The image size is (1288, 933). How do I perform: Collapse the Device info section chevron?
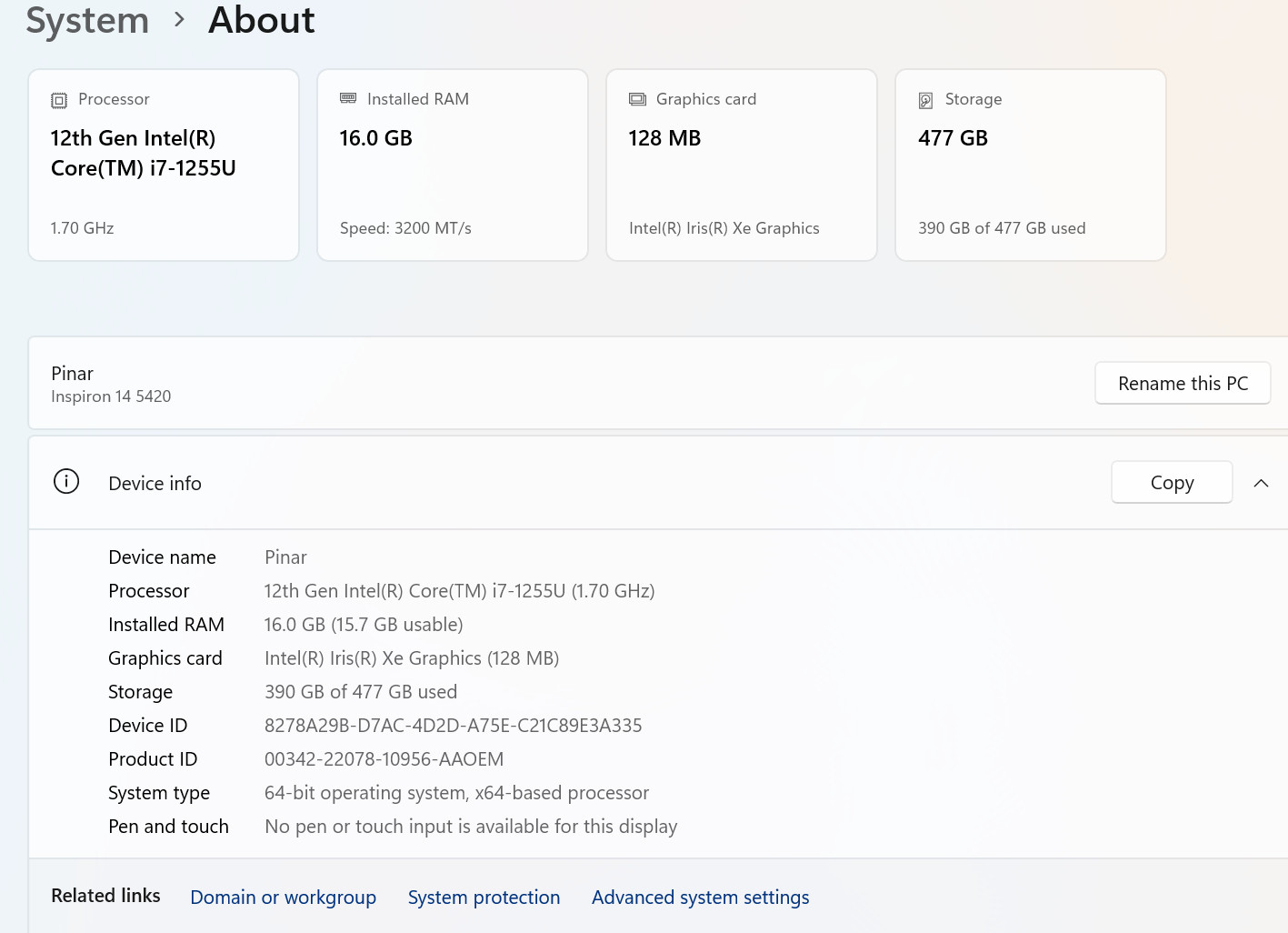(x=1261, y=483)
